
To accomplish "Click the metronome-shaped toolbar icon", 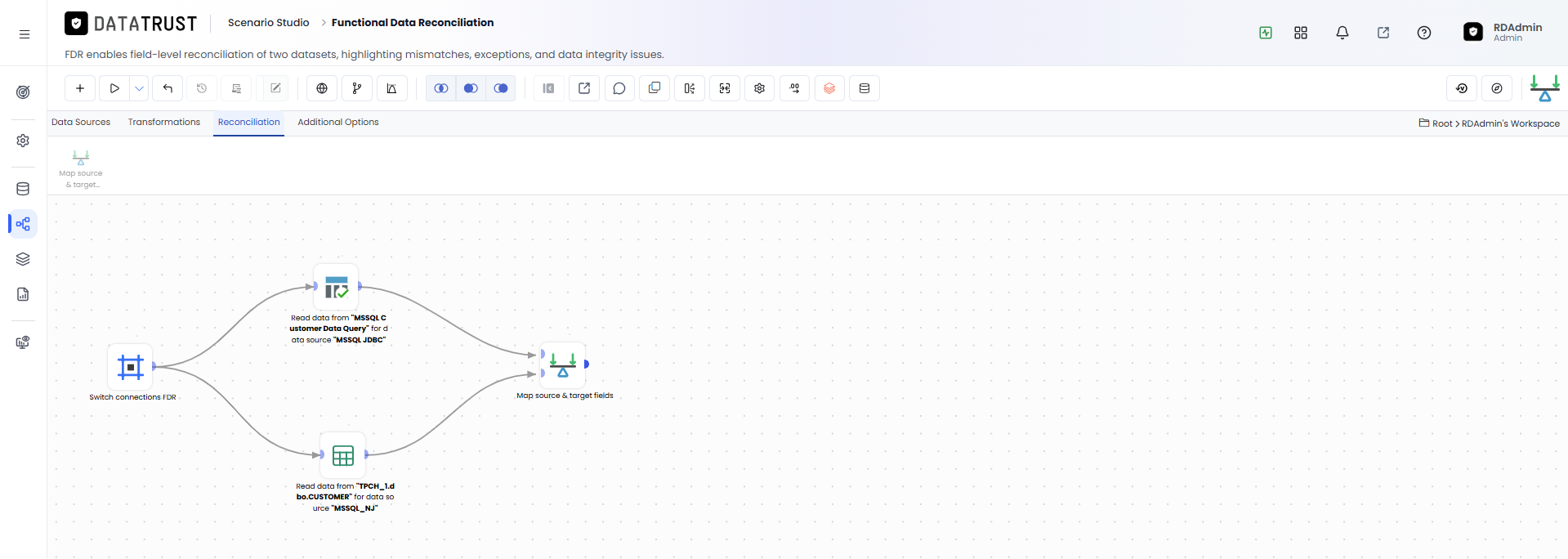I will point(391,88).
